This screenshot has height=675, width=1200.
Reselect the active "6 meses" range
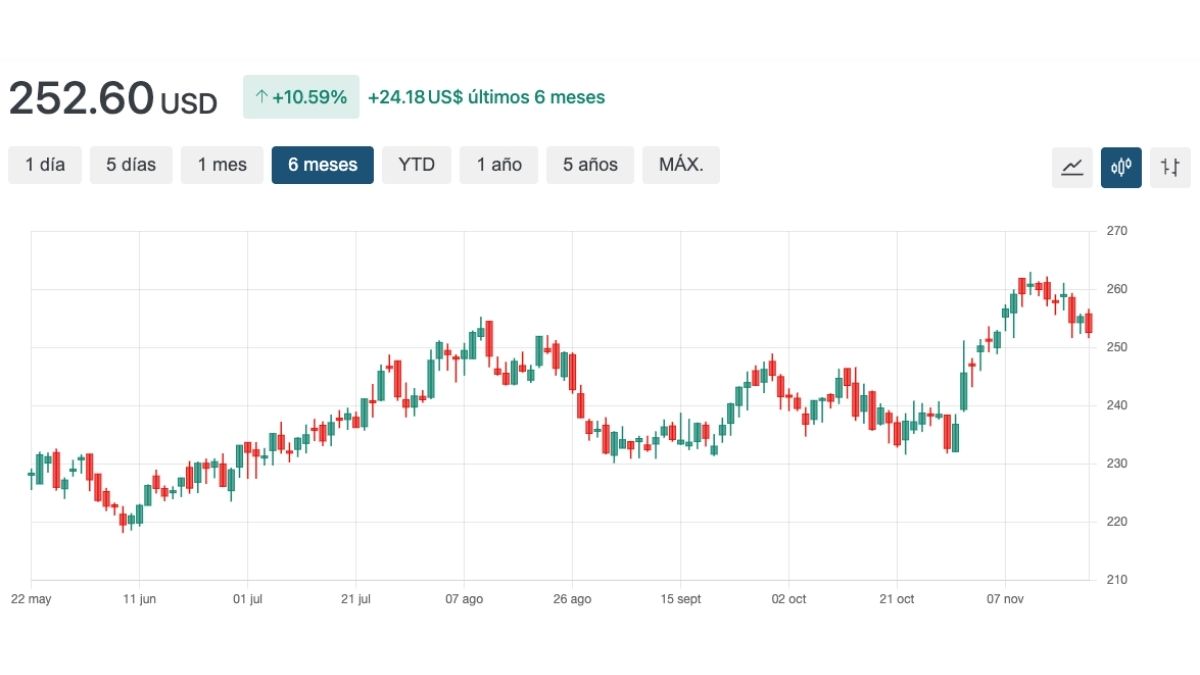point(322,165)
